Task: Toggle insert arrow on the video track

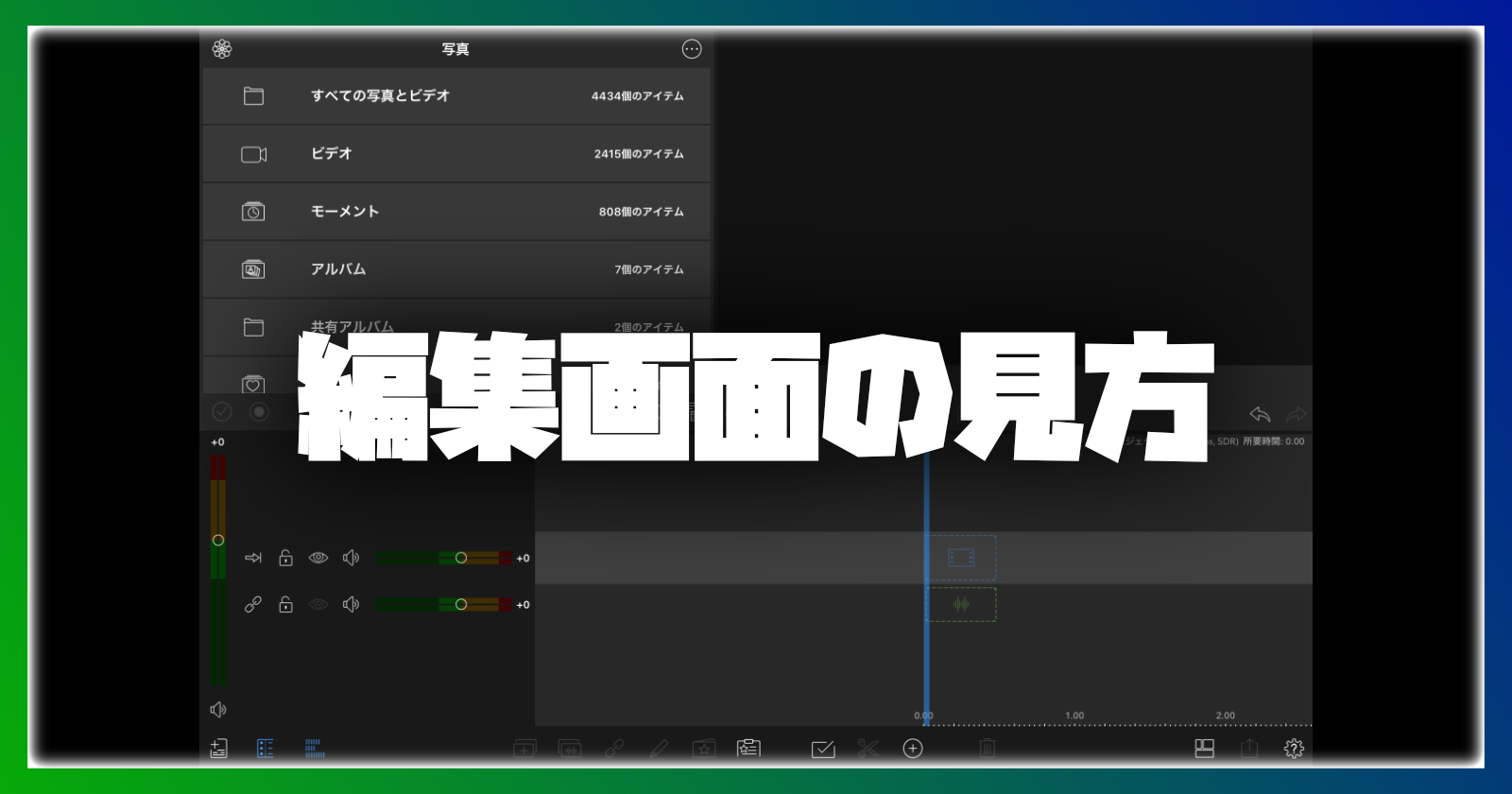Action: (x=253, y=558)
